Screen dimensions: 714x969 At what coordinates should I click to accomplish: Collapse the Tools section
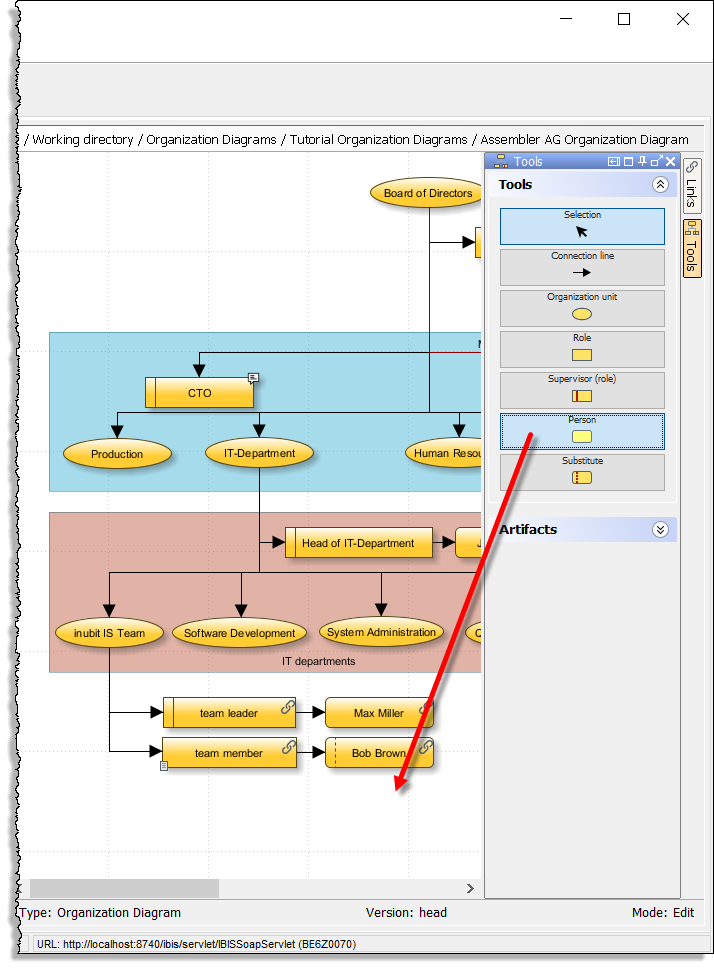[660, 185]
